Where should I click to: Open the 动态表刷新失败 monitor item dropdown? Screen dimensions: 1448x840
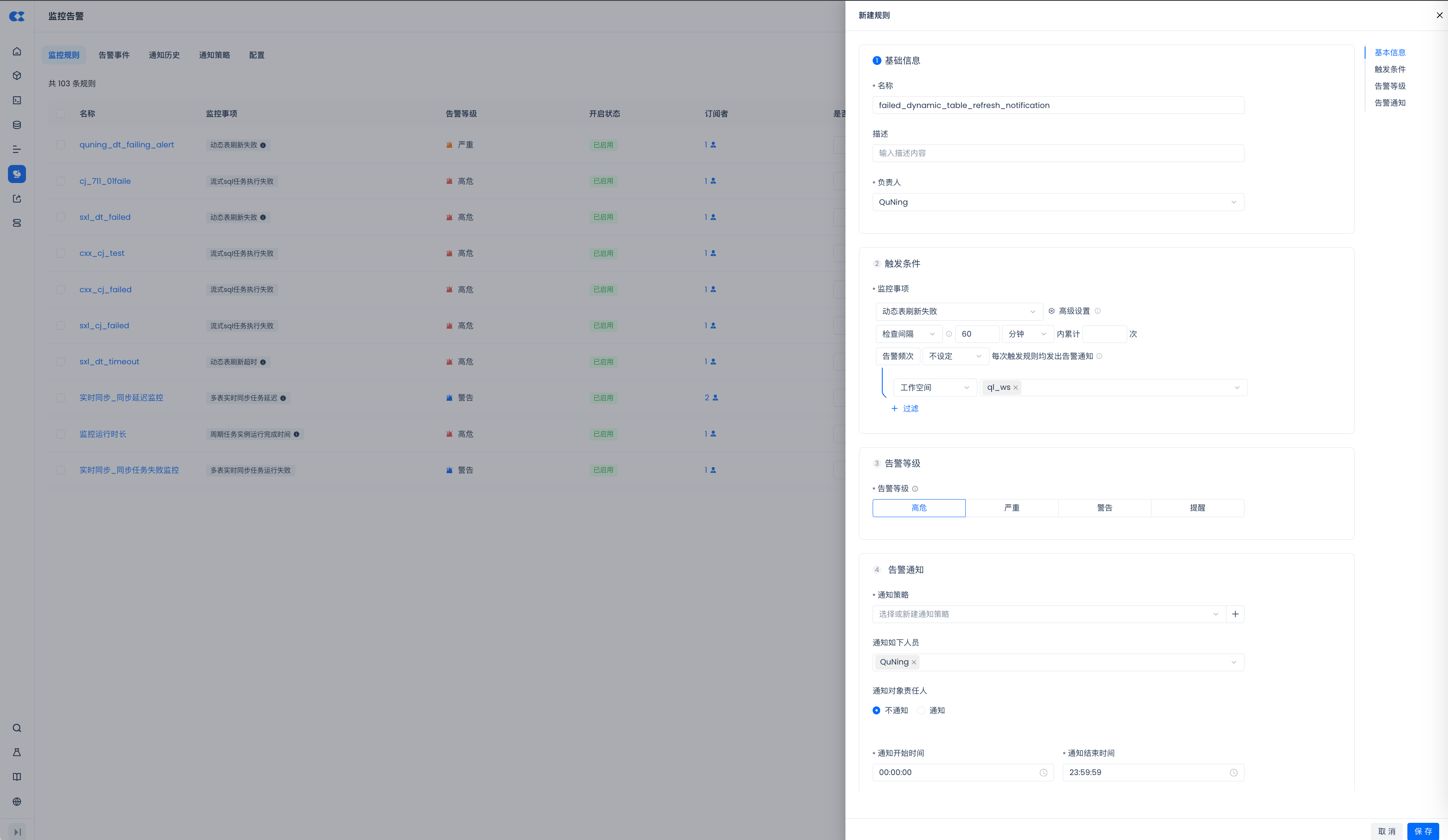point(958,312)
